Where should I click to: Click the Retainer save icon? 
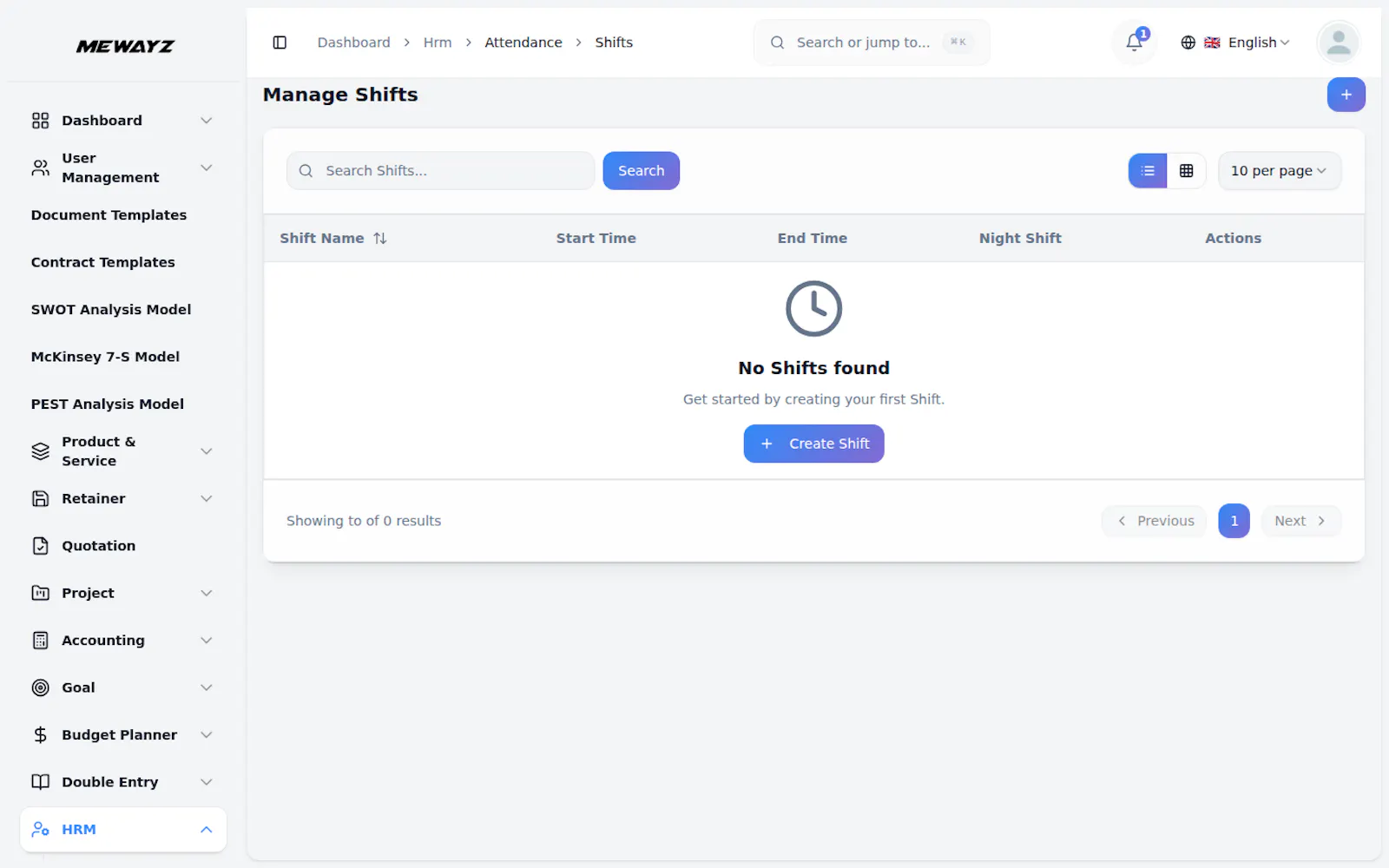coord(41,498)
